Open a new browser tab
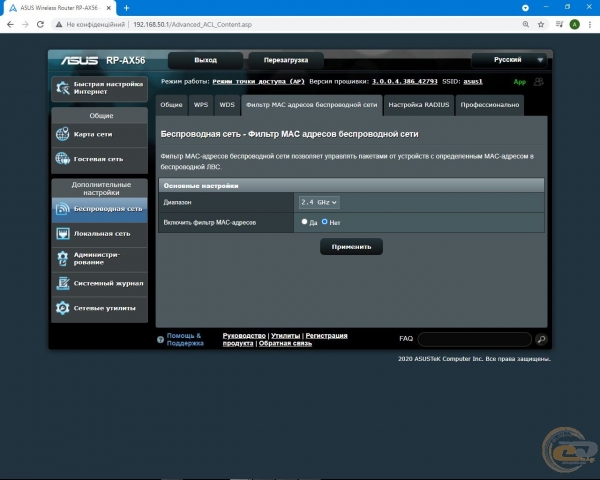 tap(127, 8)
